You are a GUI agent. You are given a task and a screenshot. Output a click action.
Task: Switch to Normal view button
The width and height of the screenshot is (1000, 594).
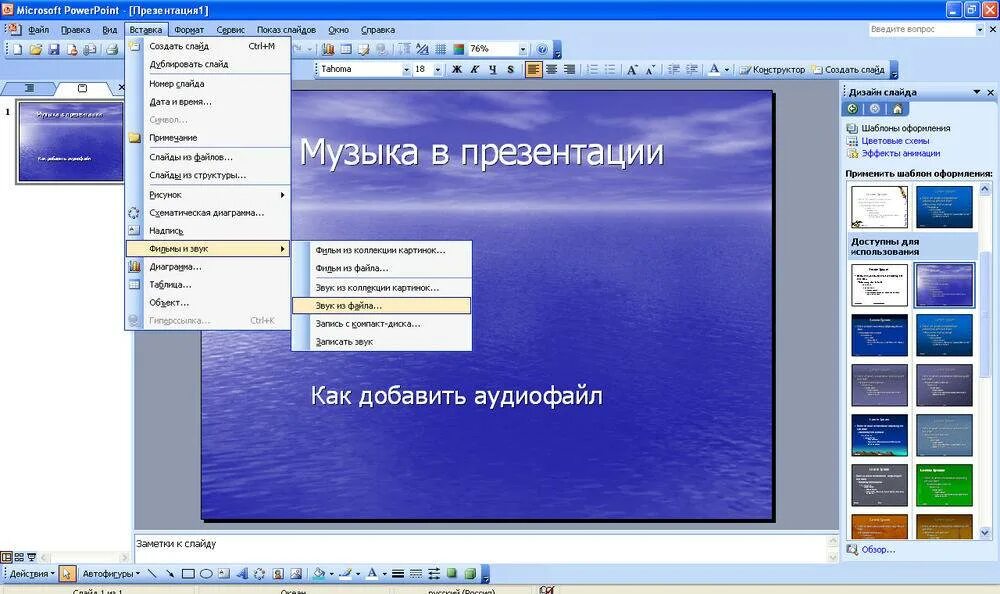(x=6, y=557)
